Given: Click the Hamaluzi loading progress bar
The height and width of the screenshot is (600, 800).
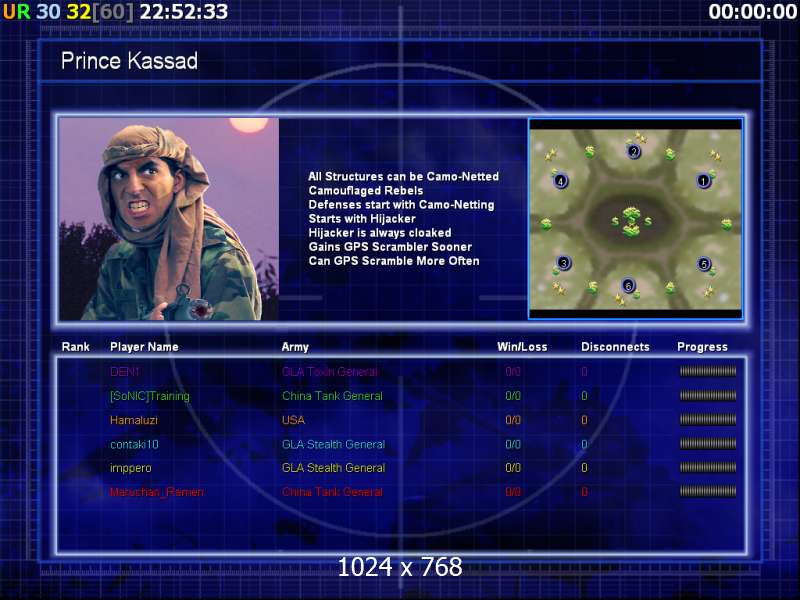Looking at the screenshot, I should click(x=708, y=420).
